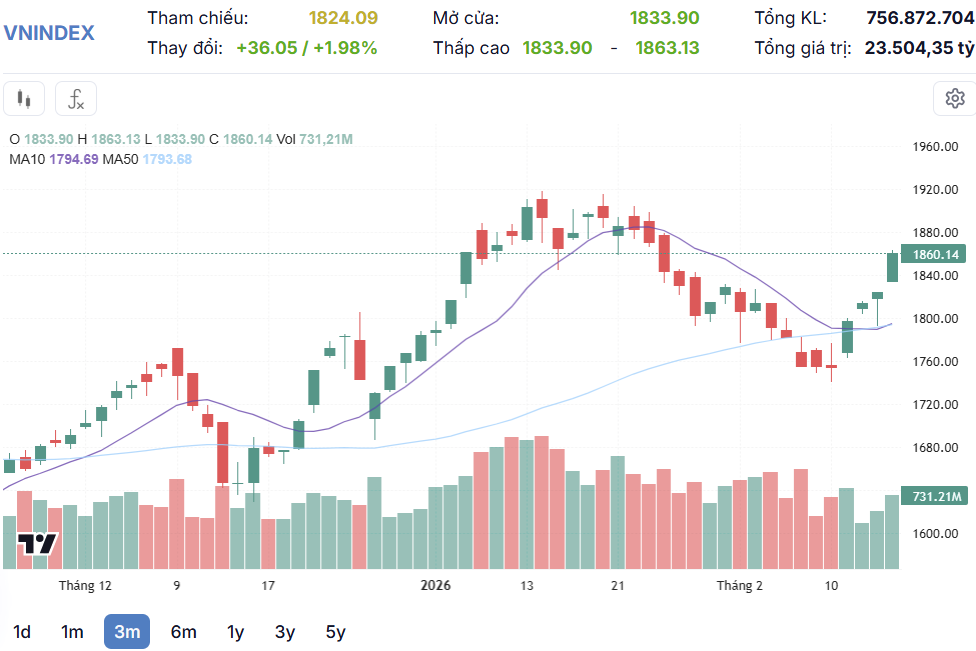Viewport: 976px width, 651px height.
Task: Switch to the 3m time range
Action: tap(127, 632)
